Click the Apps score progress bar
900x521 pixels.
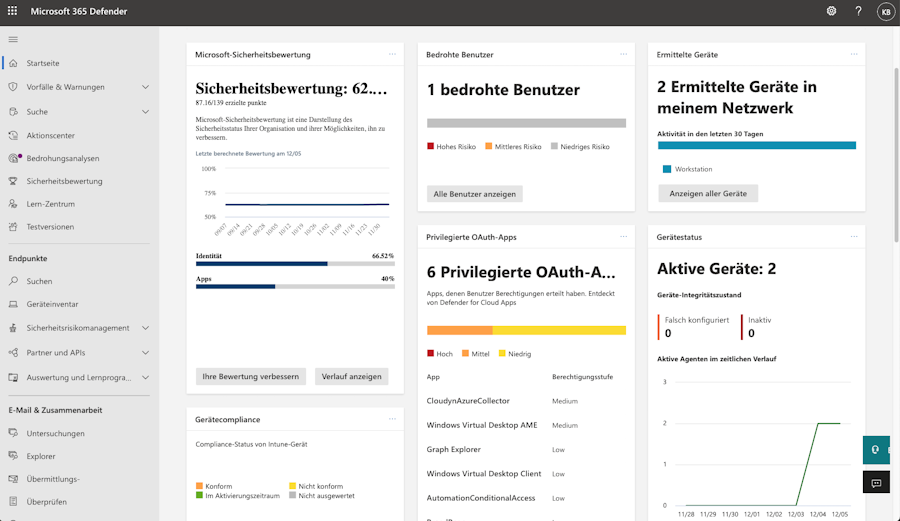(295, 286)
